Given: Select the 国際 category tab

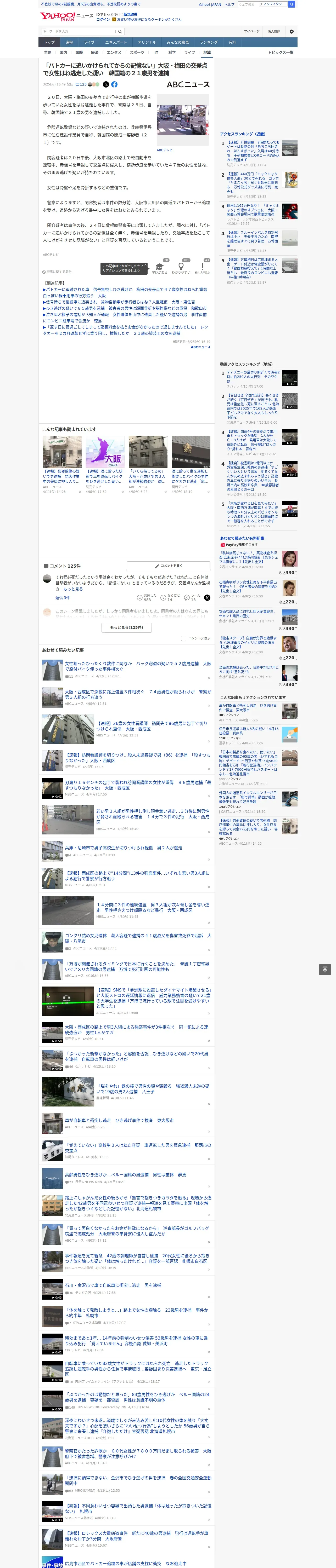Looking at the screenshot, I should pos(79,52).
